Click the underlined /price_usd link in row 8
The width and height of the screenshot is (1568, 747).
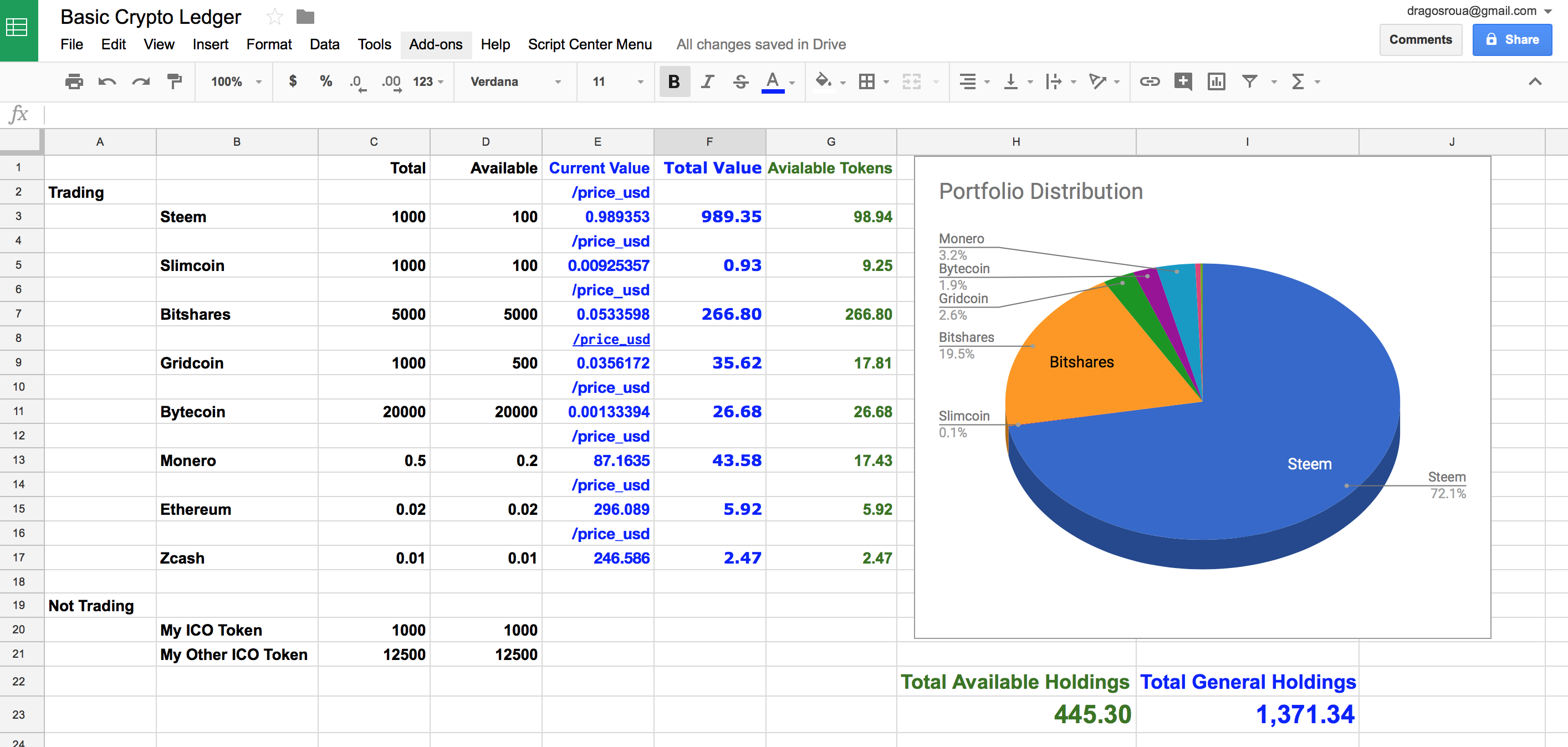pyautogui.click(x=611, y=339)
